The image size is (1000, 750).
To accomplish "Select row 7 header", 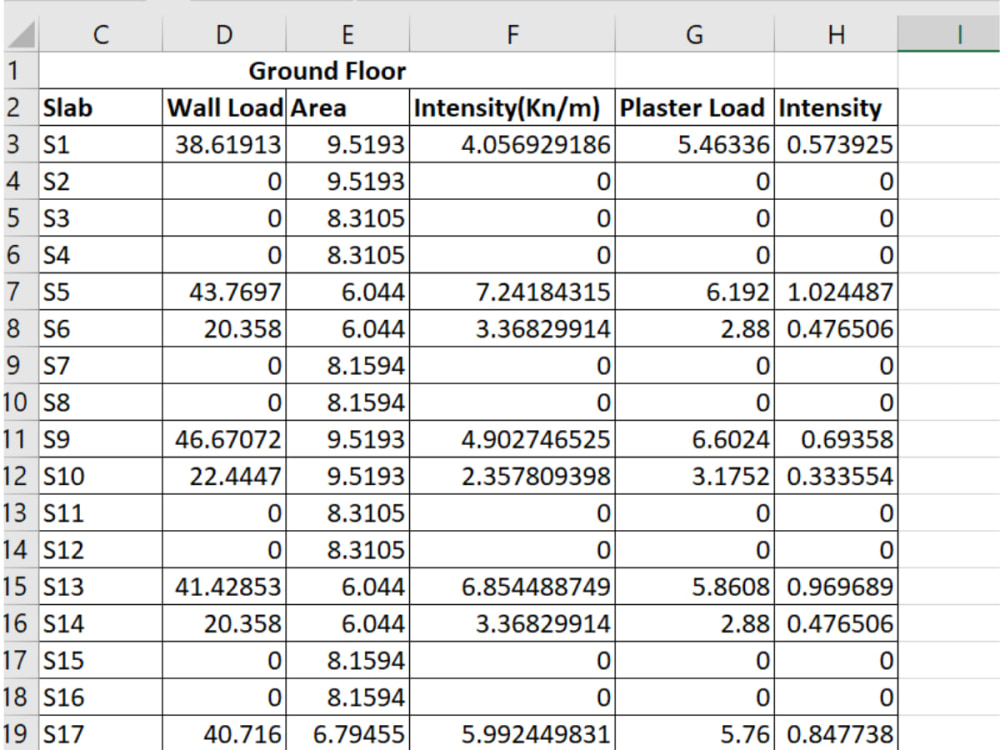I will tap(22, 292).
